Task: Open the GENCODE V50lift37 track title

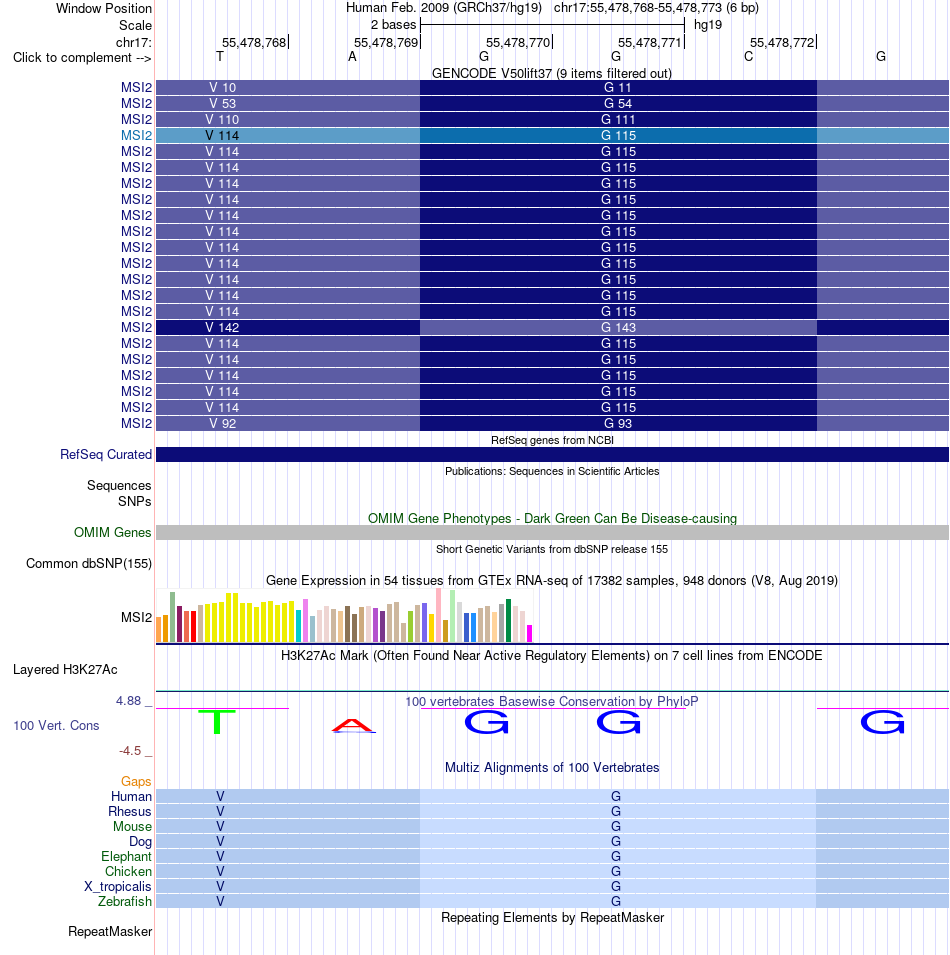Action: coord(552,74)
